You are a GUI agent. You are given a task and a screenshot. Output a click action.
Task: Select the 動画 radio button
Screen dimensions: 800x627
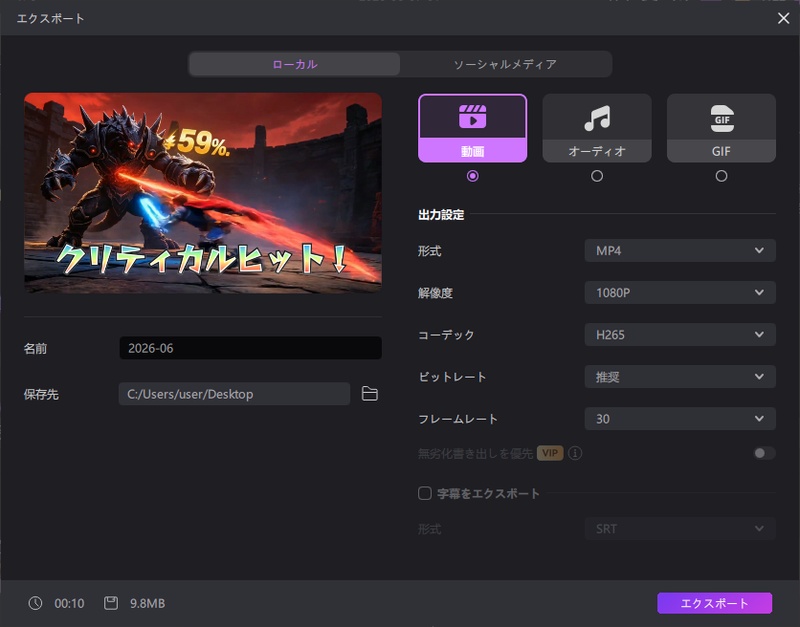click(472, 176)
